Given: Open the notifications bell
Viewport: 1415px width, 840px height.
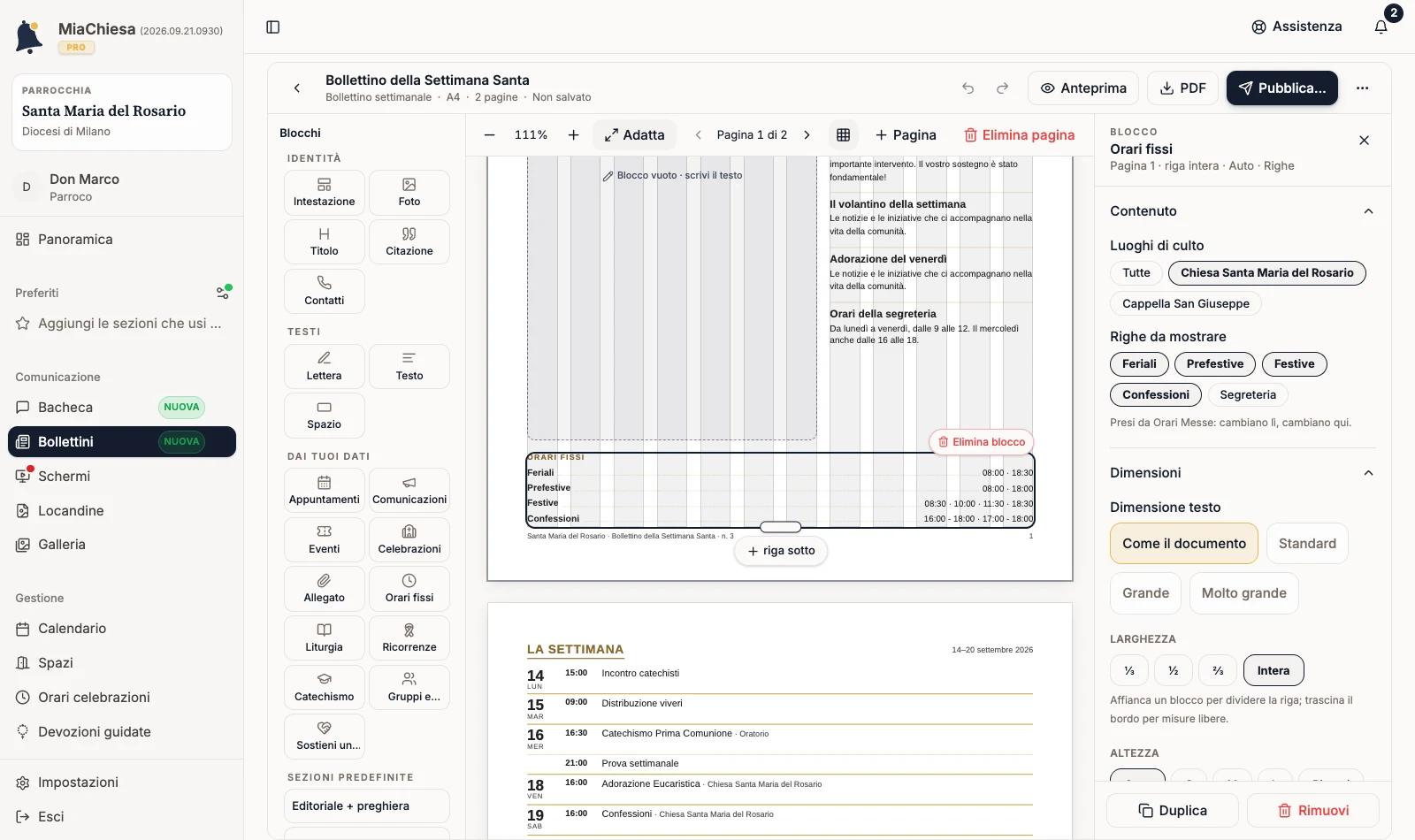Looking at the screenshot, I should (1381, 27).
